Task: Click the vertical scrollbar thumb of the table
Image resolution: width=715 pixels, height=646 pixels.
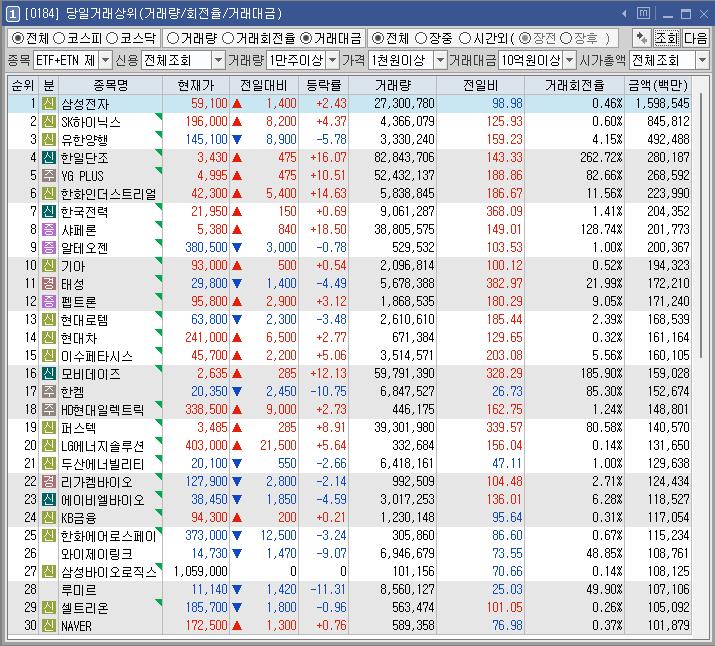Action: point(701,226)
